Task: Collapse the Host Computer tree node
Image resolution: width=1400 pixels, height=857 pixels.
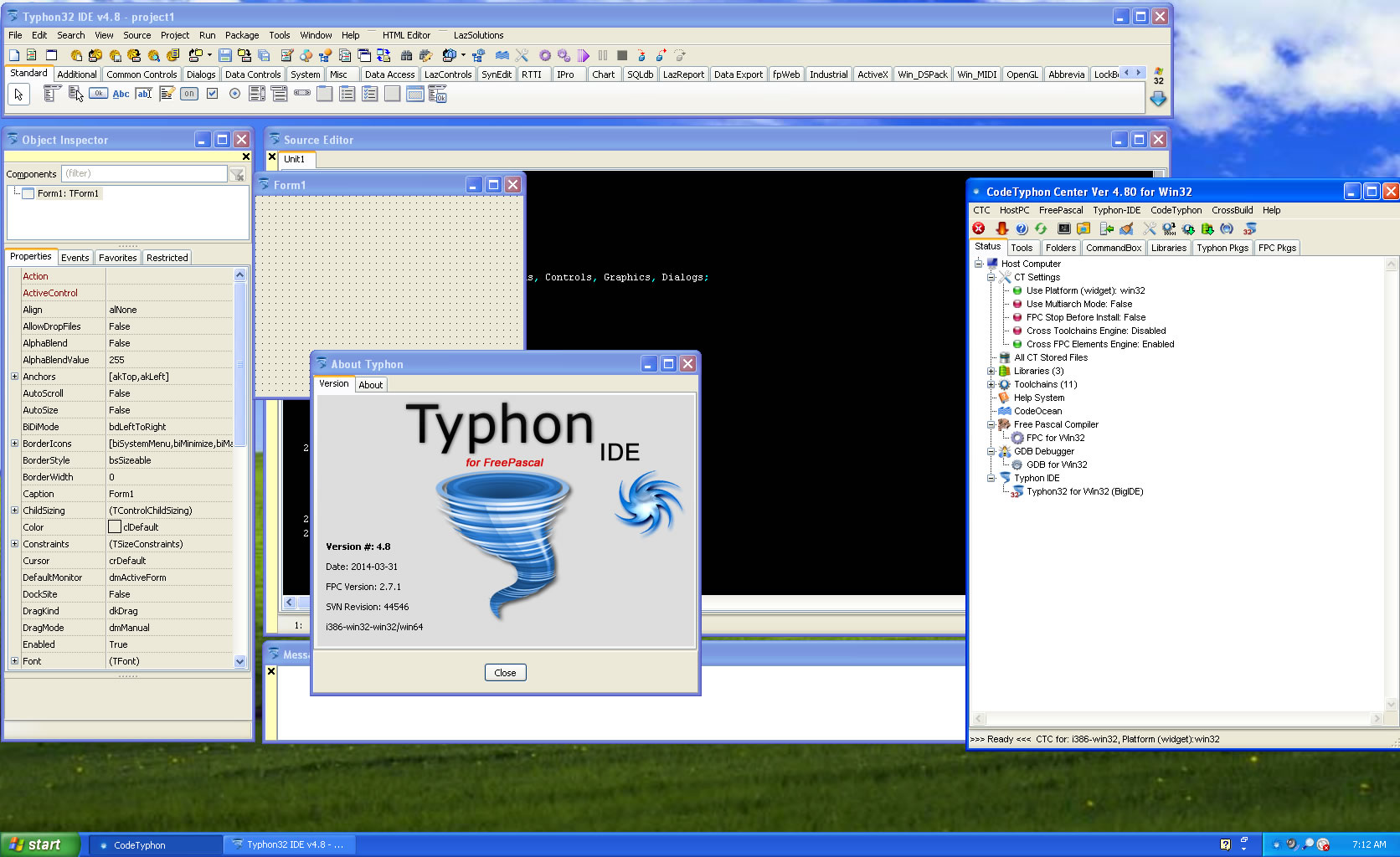Action: click(978, 264)
